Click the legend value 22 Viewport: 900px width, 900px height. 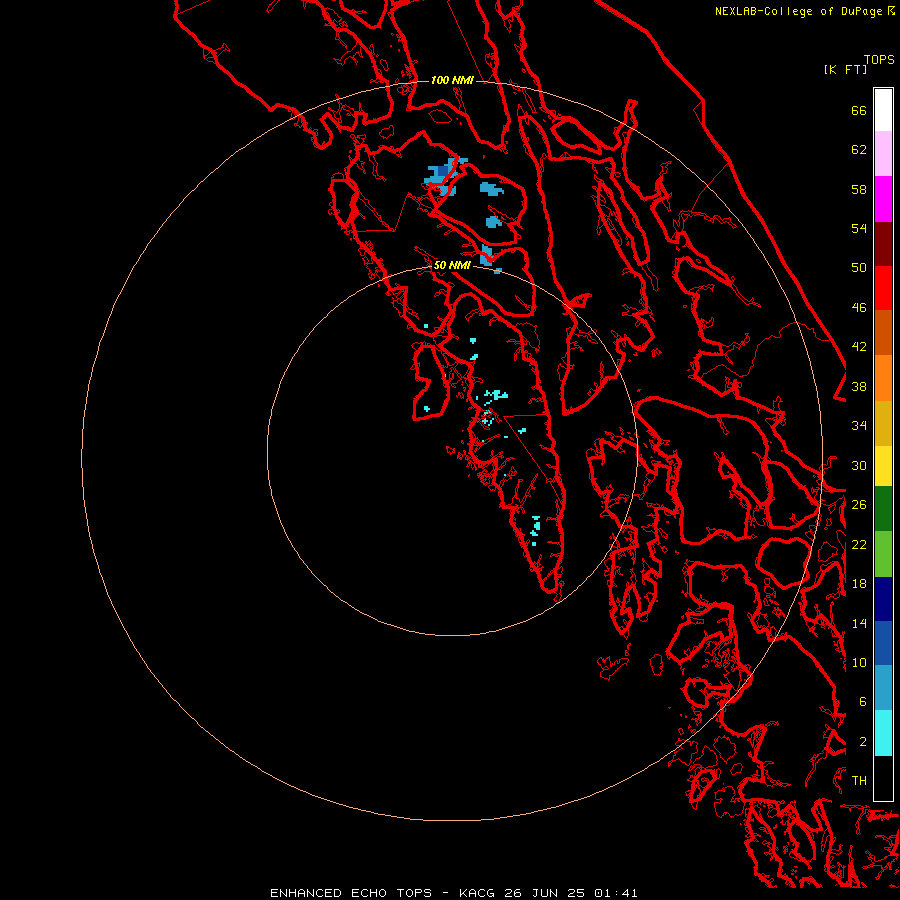tap(859, 544)
